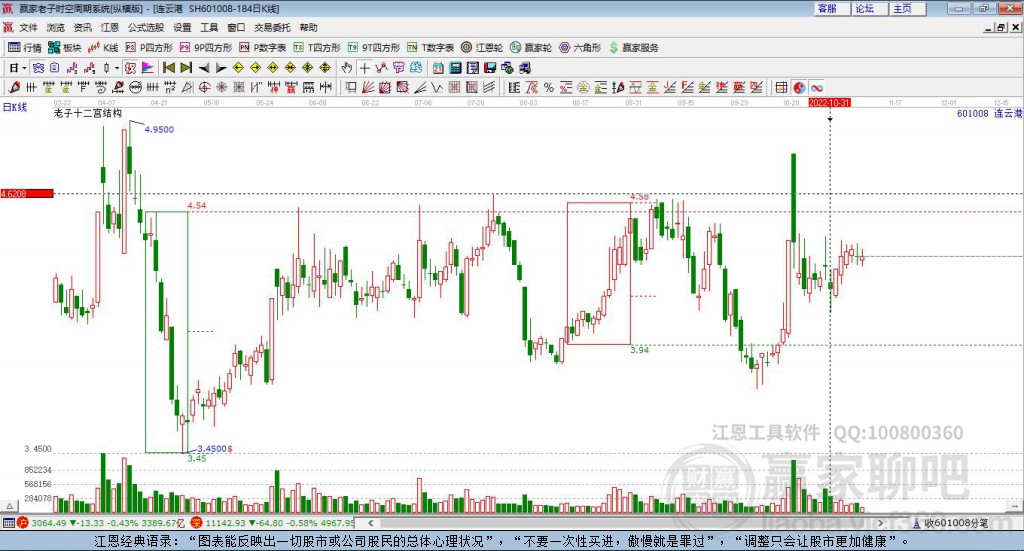Click the black right arrow icon

coord(221,68)
